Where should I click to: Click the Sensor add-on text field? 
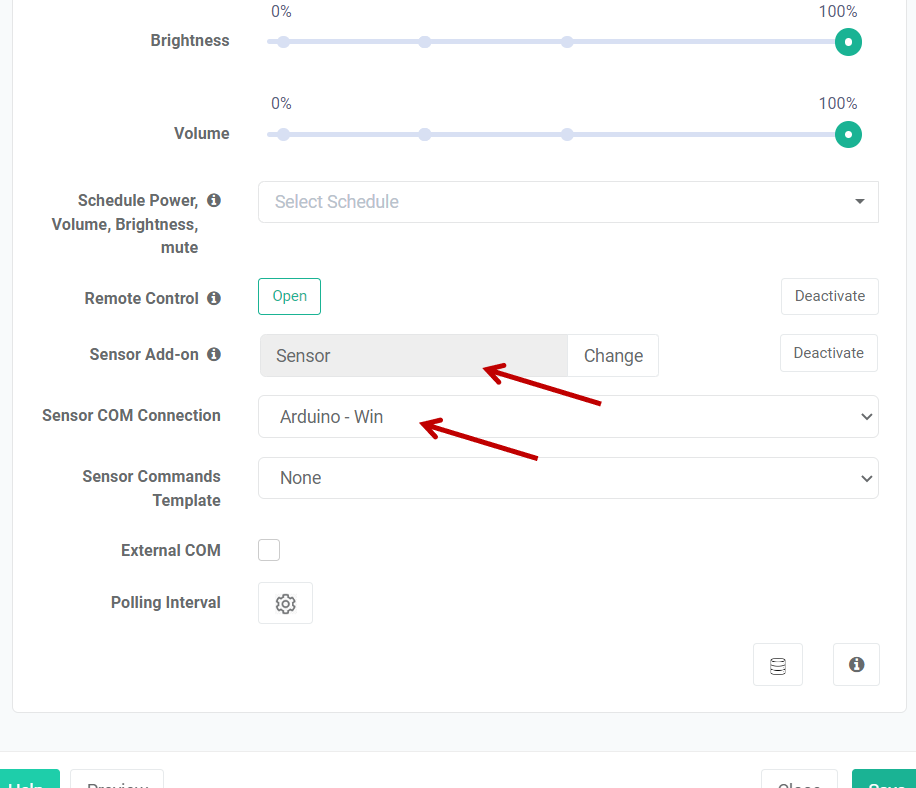(413, 356)
